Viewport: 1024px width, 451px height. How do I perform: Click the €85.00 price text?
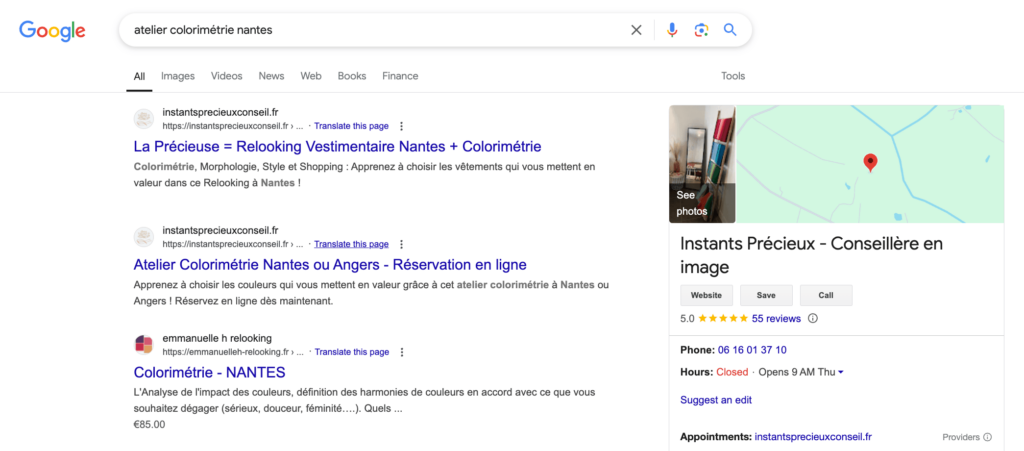150,424
